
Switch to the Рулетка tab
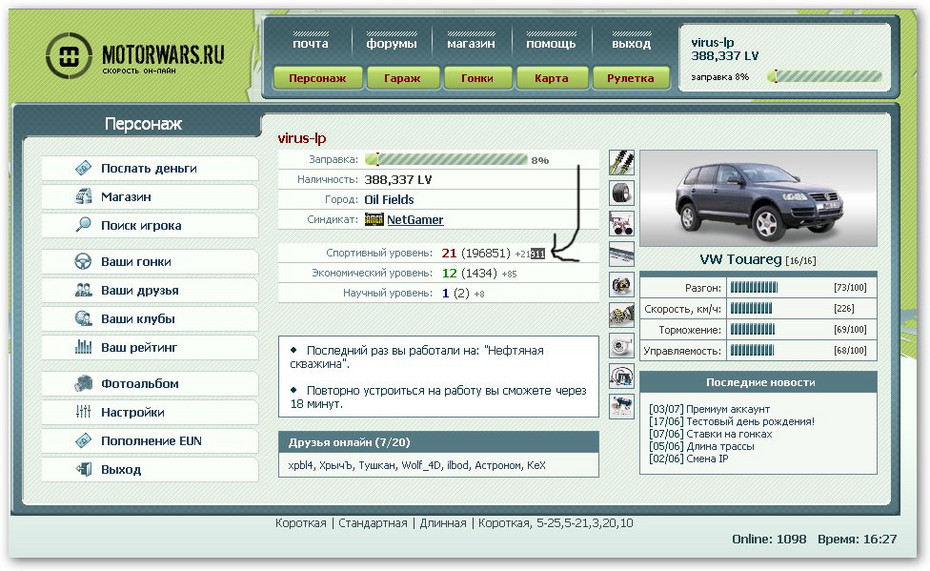point(630,78)
